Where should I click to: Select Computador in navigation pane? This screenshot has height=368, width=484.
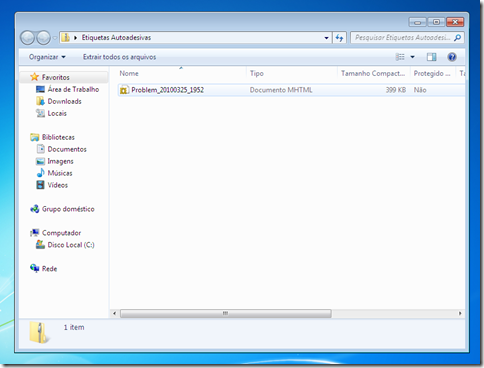(61, 233)
